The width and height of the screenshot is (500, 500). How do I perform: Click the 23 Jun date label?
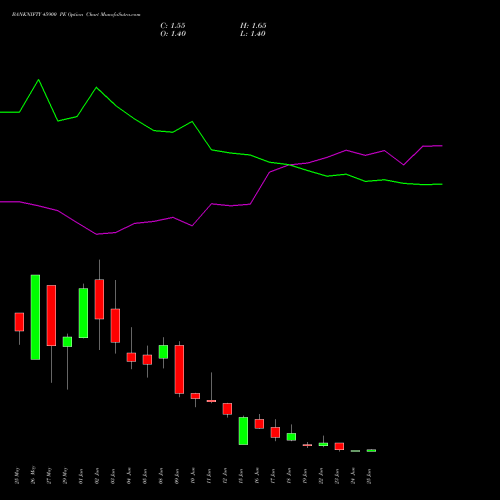pyautogui.click(x=337, y=476)
